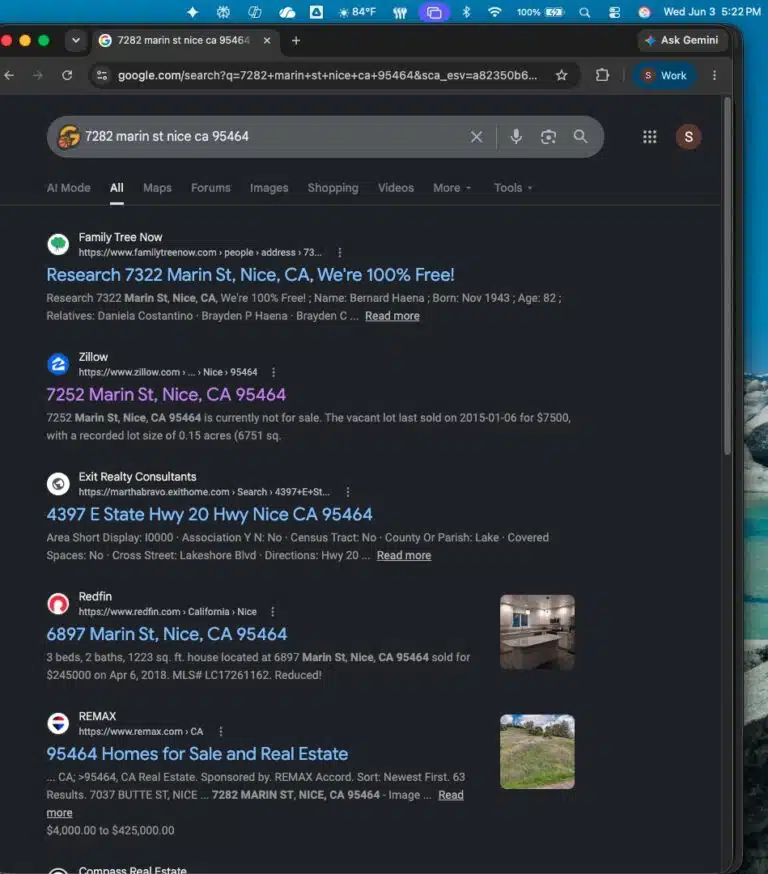Open the Family Tree Now result options menu
Viewport: 768px width, 874px height.
pyautogui.click(x=340, y=253)
